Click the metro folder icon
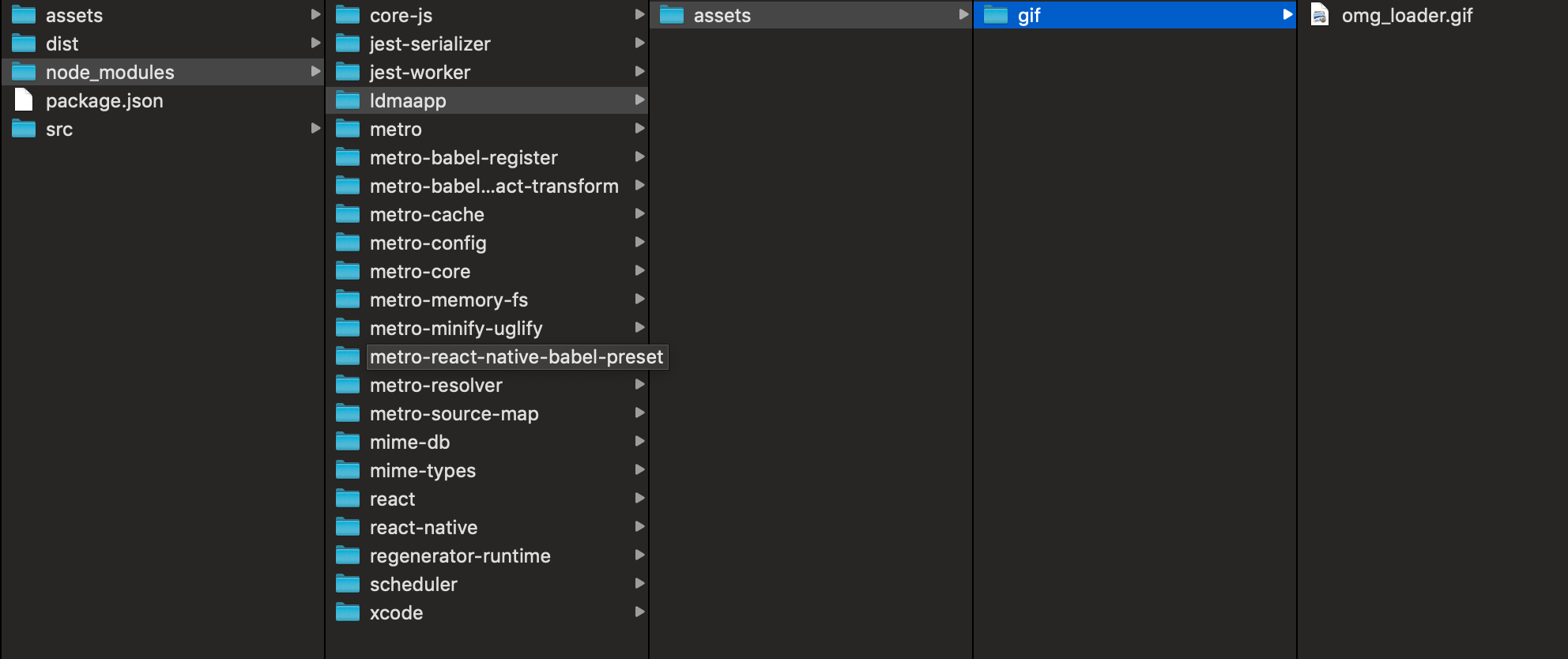The height and width of the screenshot is (659, 1568). click(x=348, y=129)
